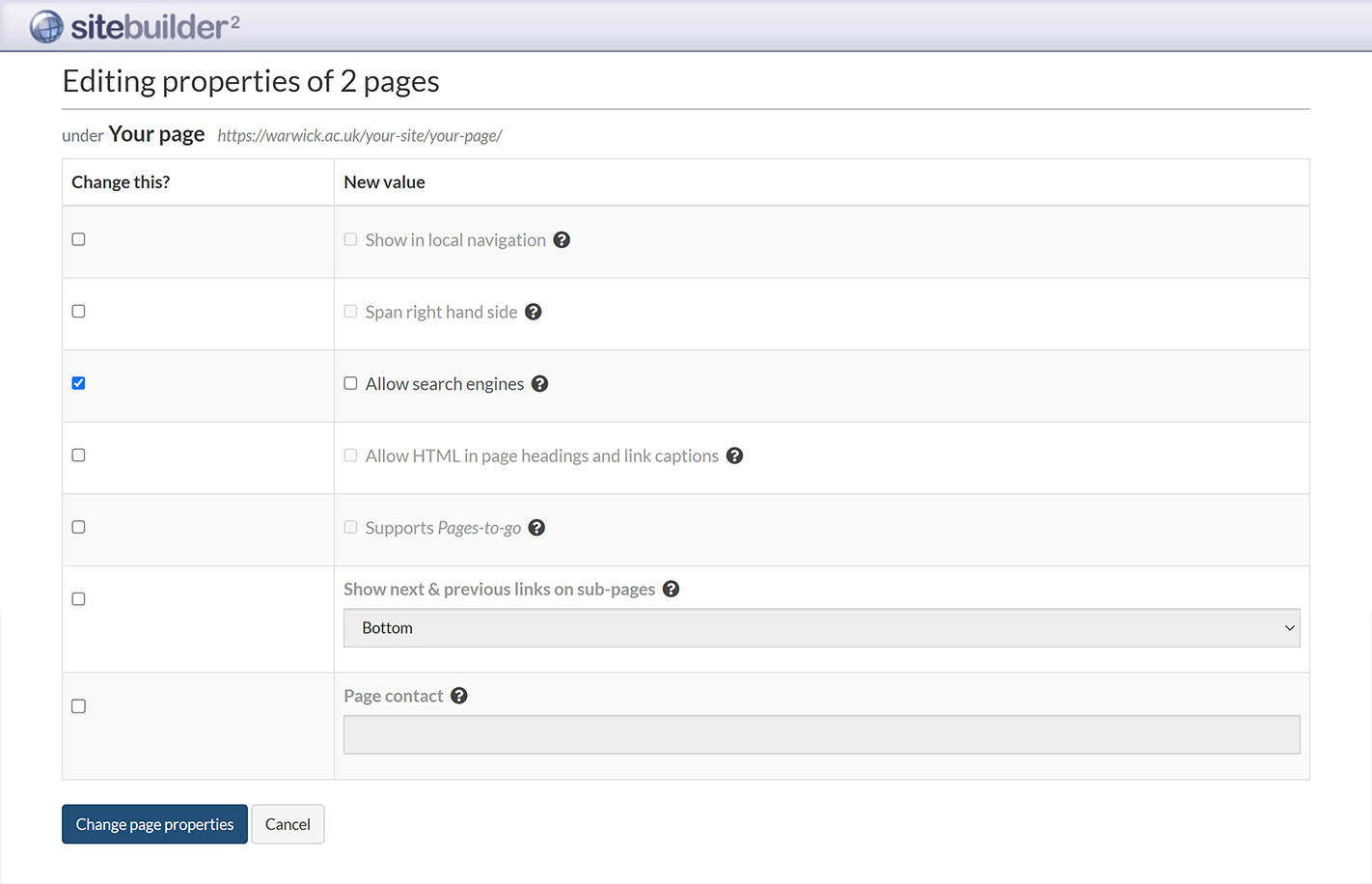Uncheck Change this for Allow search engines

click(79, 383)
